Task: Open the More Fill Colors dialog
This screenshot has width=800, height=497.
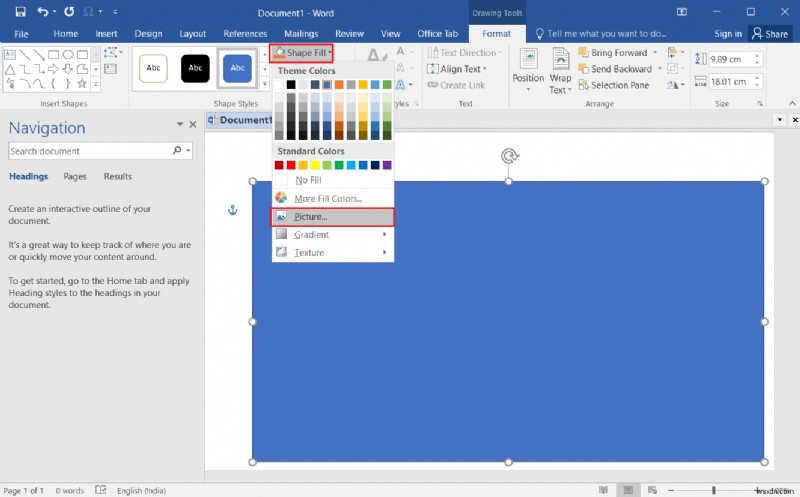Action: tap(328, 199)
